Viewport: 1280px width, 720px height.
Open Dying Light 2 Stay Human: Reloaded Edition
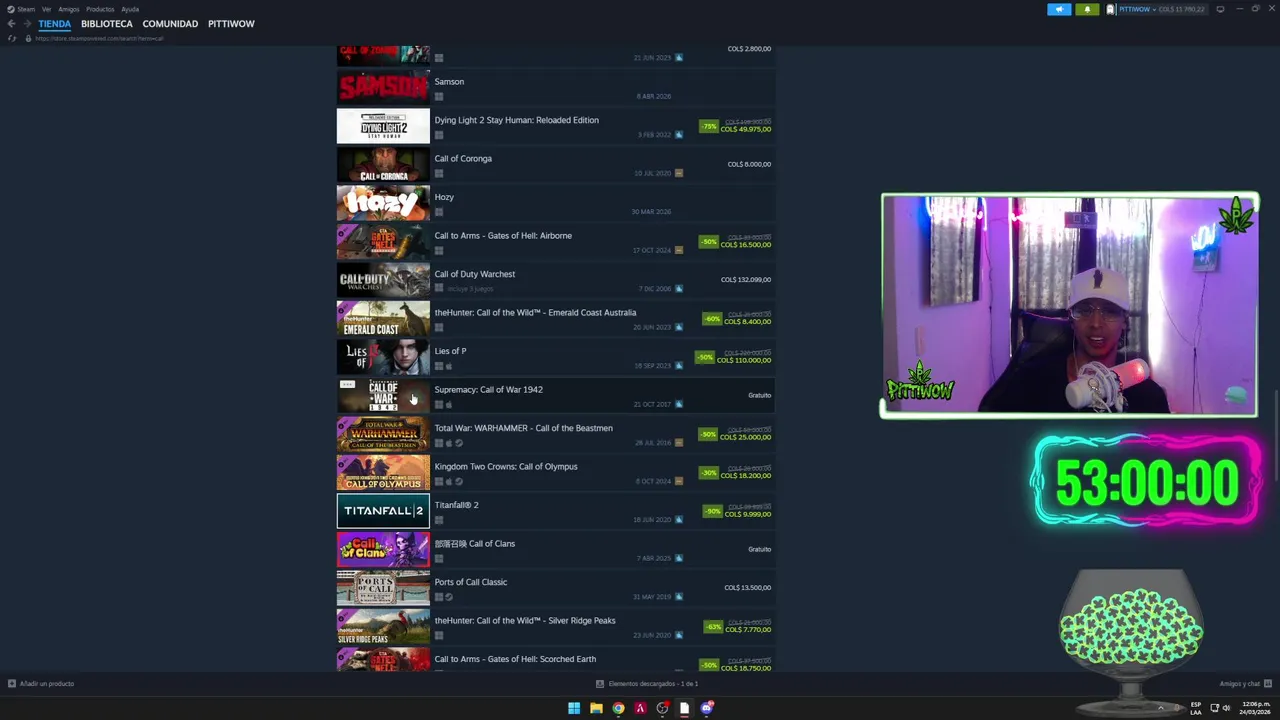coord(555,127)
